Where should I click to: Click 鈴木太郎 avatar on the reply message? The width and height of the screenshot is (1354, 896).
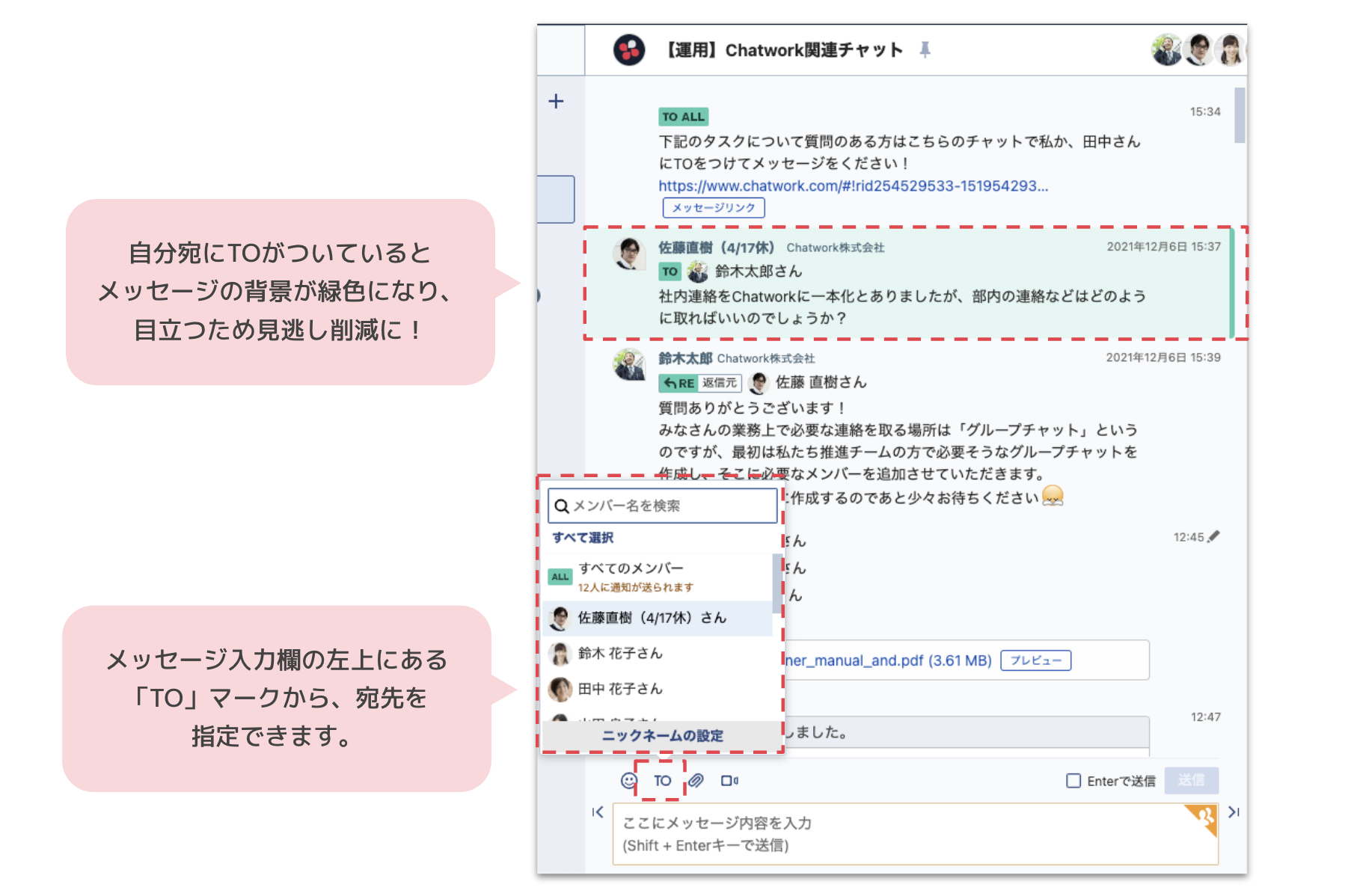click(x=629, y=365)
